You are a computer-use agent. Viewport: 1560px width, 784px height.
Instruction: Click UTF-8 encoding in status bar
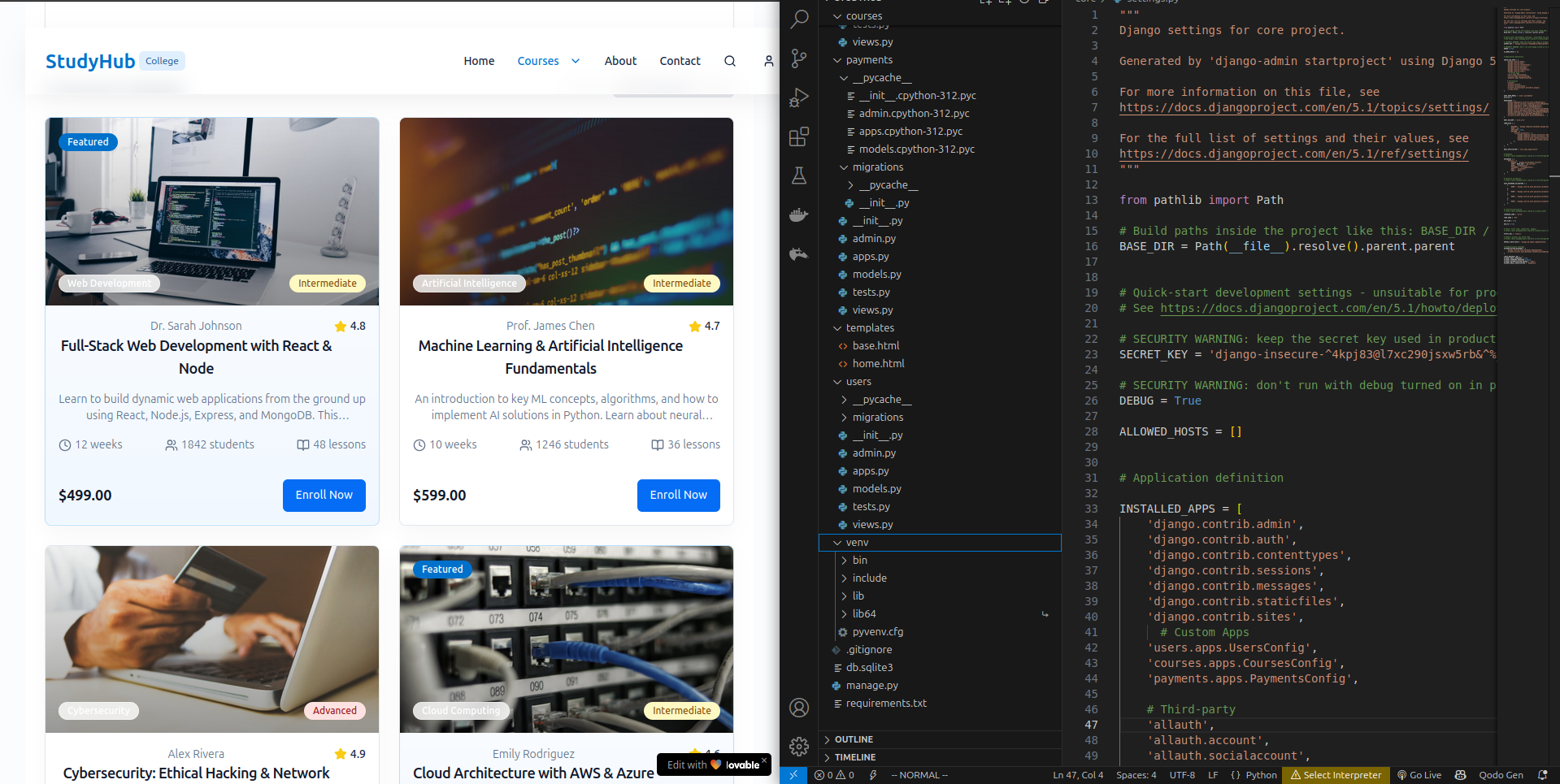pyautogui.click(x=1182, y=775)
